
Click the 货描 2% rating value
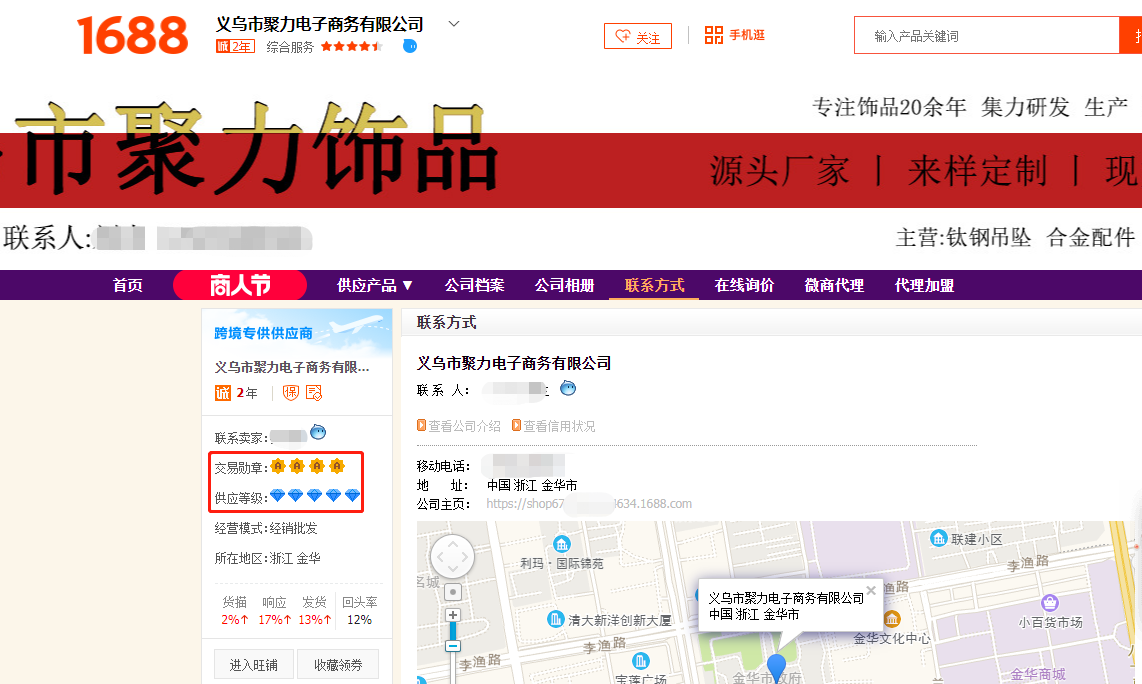click(235, 620)
